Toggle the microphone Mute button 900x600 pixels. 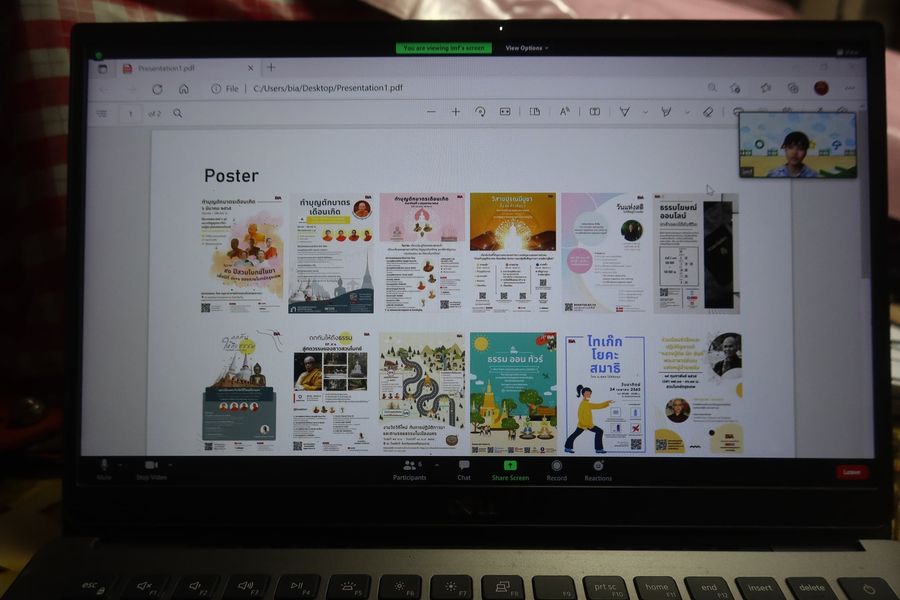coord(104,466)
